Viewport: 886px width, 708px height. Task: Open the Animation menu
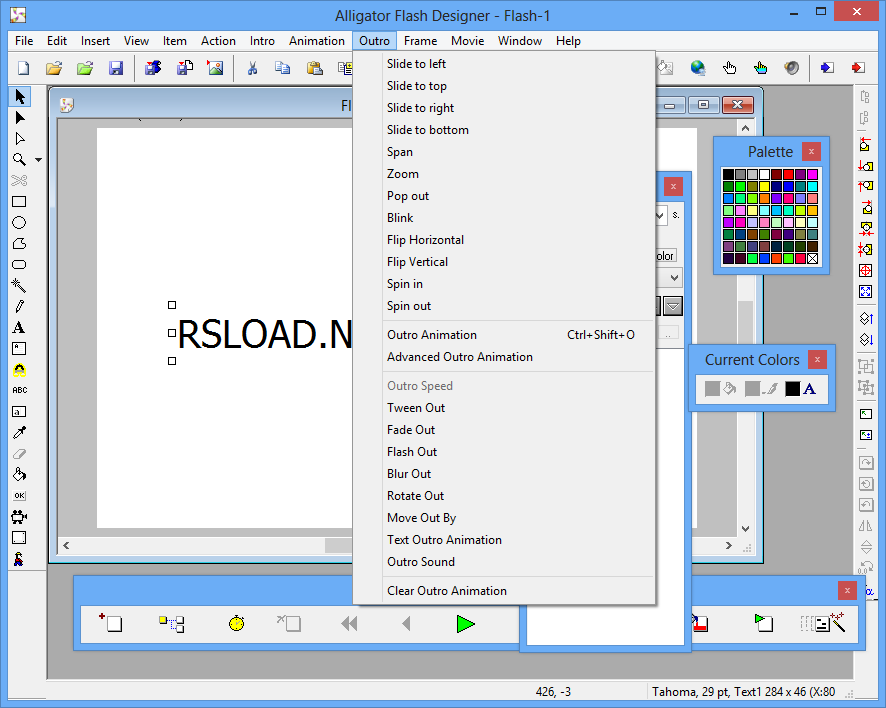coord(317,41)
